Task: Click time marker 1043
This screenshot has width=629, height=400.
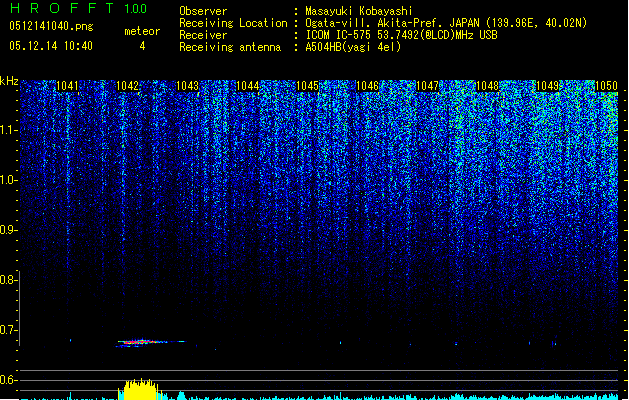Action: point(187,86)
